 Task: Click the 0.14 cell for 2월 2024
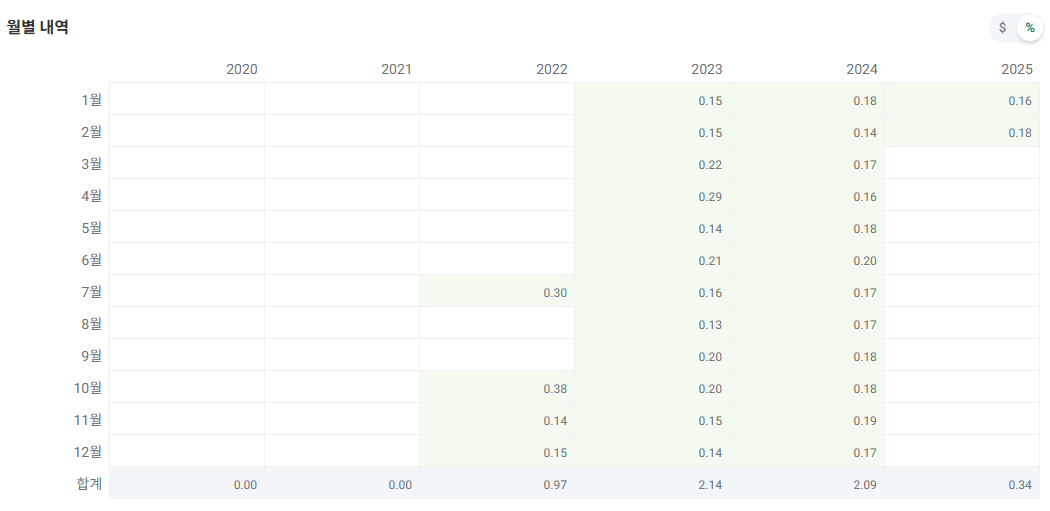pyautogui.click(x=807, y=133)
